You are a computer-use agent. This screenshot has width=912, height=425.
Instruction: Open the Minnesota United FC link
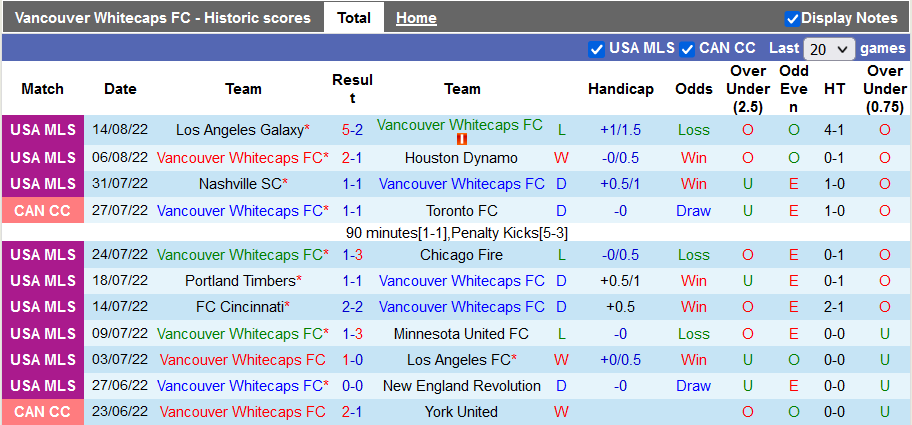point(461,333)
